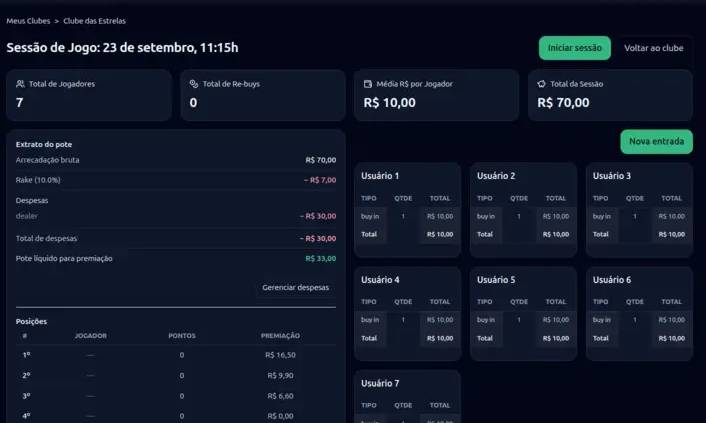Click the wallet icon beside Média R$ por Jogador
706x423 pixels.
point(368,84)
